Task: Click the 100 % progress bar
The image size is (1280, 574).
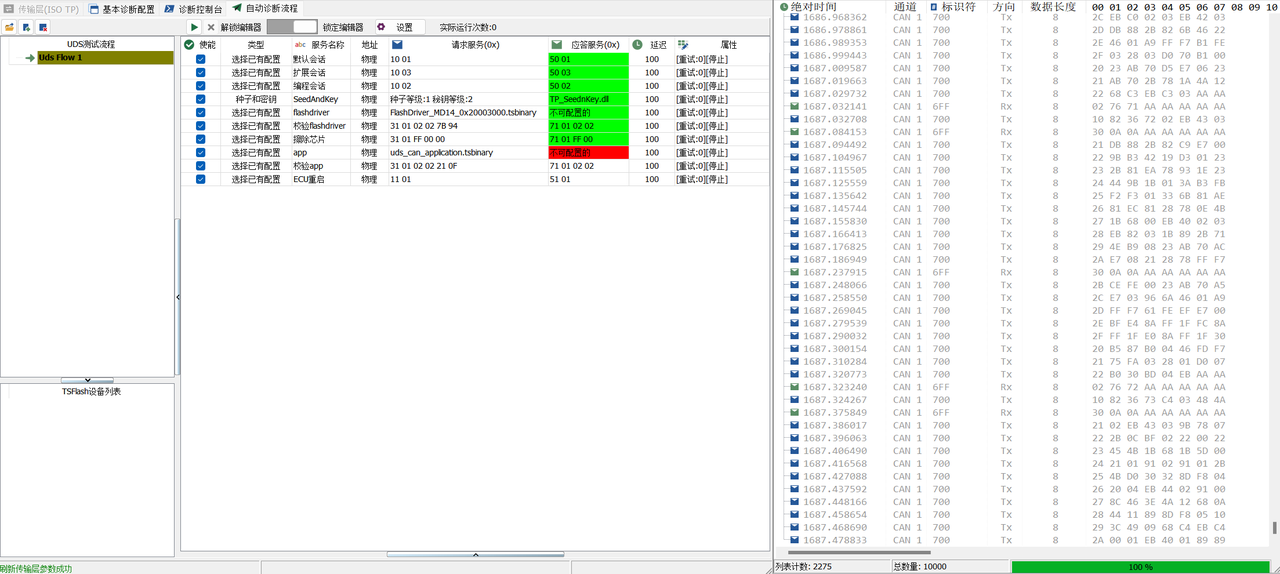Action: [1141, 567]
